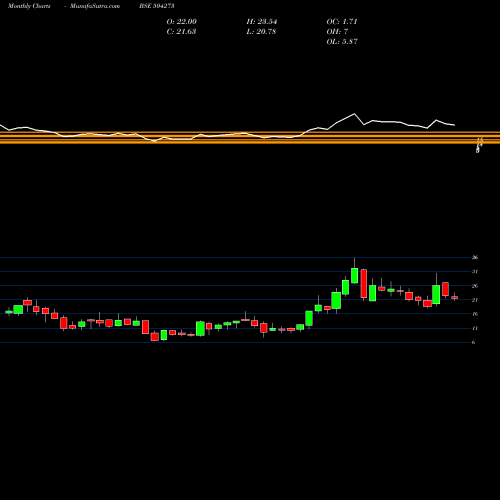Click the "Monthly Charts" title text

point(29,6)
